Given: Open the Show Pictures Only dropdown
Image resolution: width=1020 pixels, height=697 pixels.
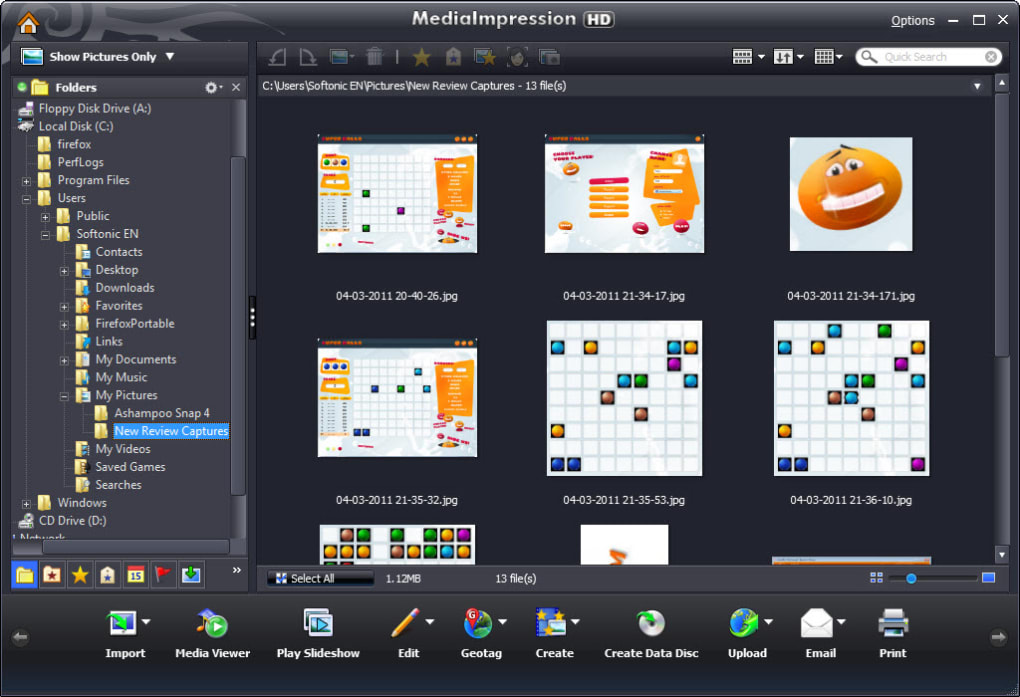Looking at the screenshot, I should (98, 57).
